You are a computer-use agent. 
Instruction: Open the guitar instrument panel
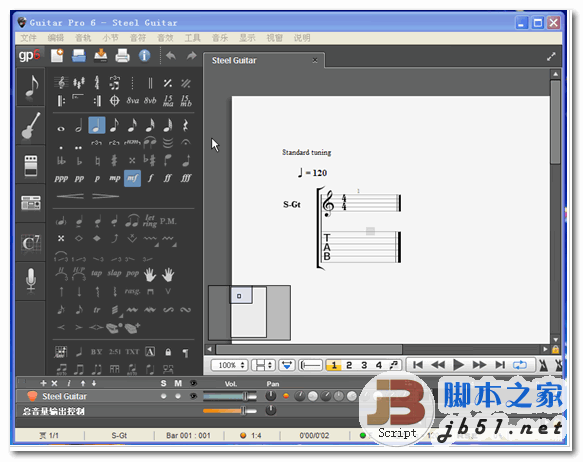31,126
